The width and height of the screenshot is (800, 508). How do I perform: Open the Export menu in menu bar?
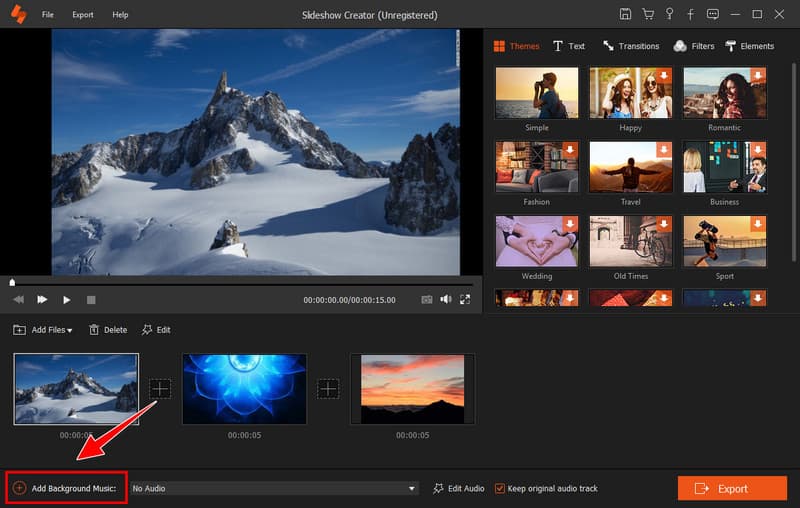pyautogui.click(x=83, y=15)
